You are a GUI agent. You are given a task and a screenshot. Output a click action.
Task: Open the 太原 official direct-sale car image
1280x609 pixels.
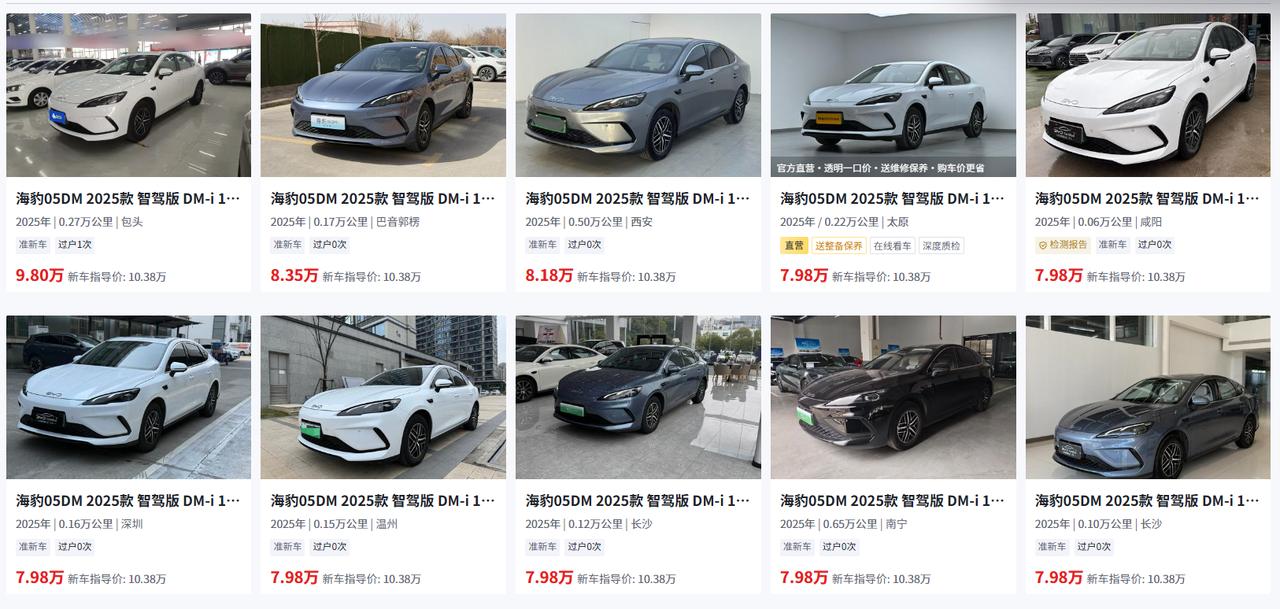point(893,90)
